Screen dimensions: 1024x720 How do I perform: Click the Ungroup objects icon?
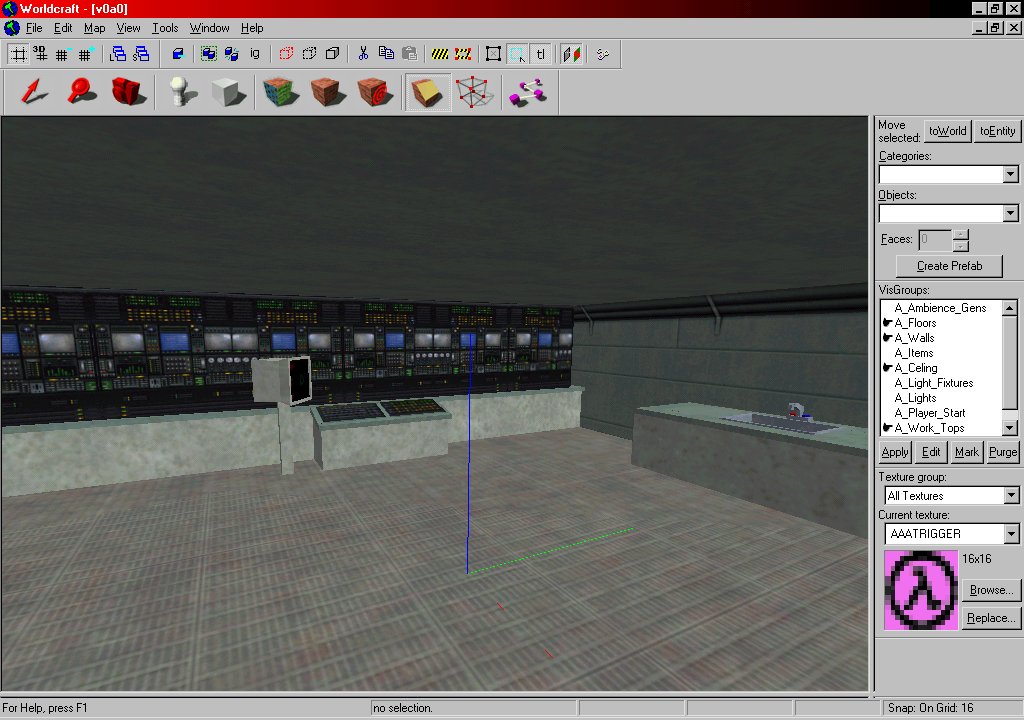[x=232, y=54]
